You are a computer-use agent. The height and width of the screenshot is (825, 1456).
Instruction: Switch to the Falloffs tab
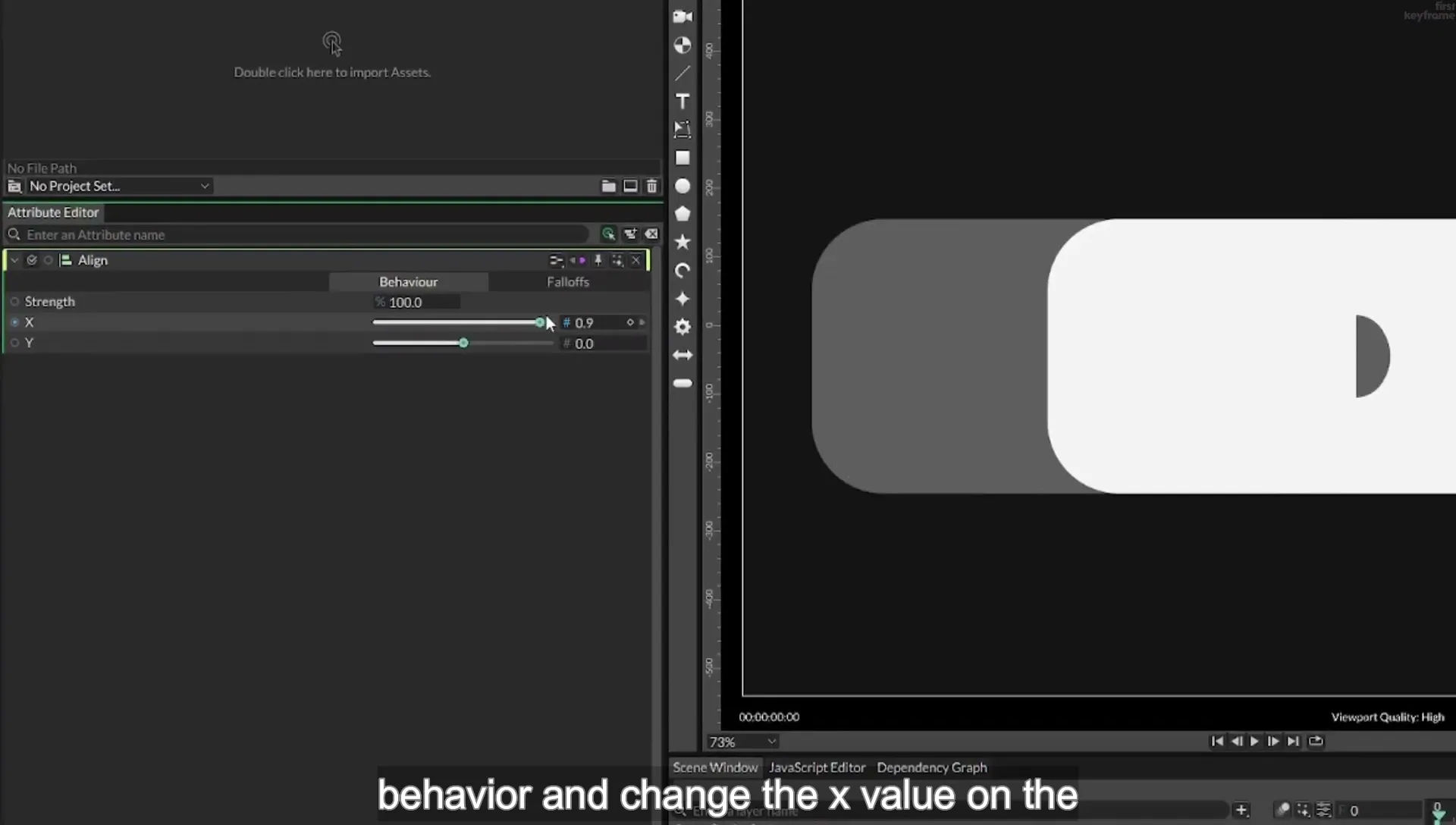pyautogui.click(x=568, y=282)
